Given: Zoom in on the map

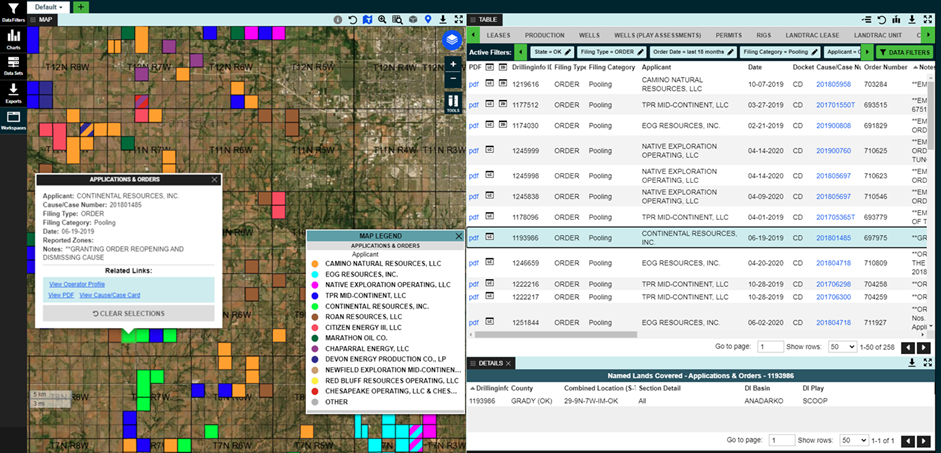Looking at the screenshot, I should coord(452,63).
